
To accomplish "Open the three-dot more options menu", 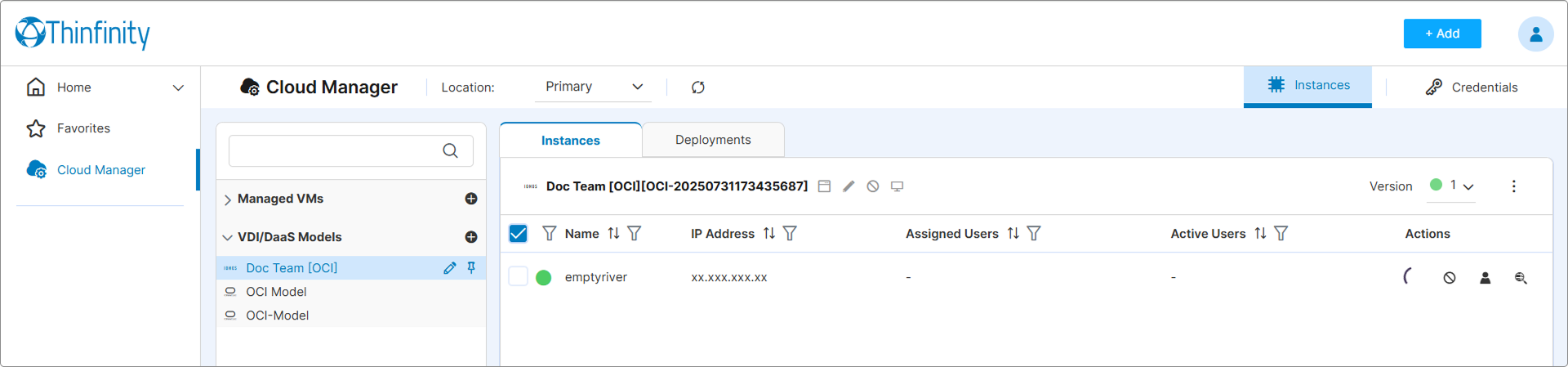I will click(x=1513, y=186).
